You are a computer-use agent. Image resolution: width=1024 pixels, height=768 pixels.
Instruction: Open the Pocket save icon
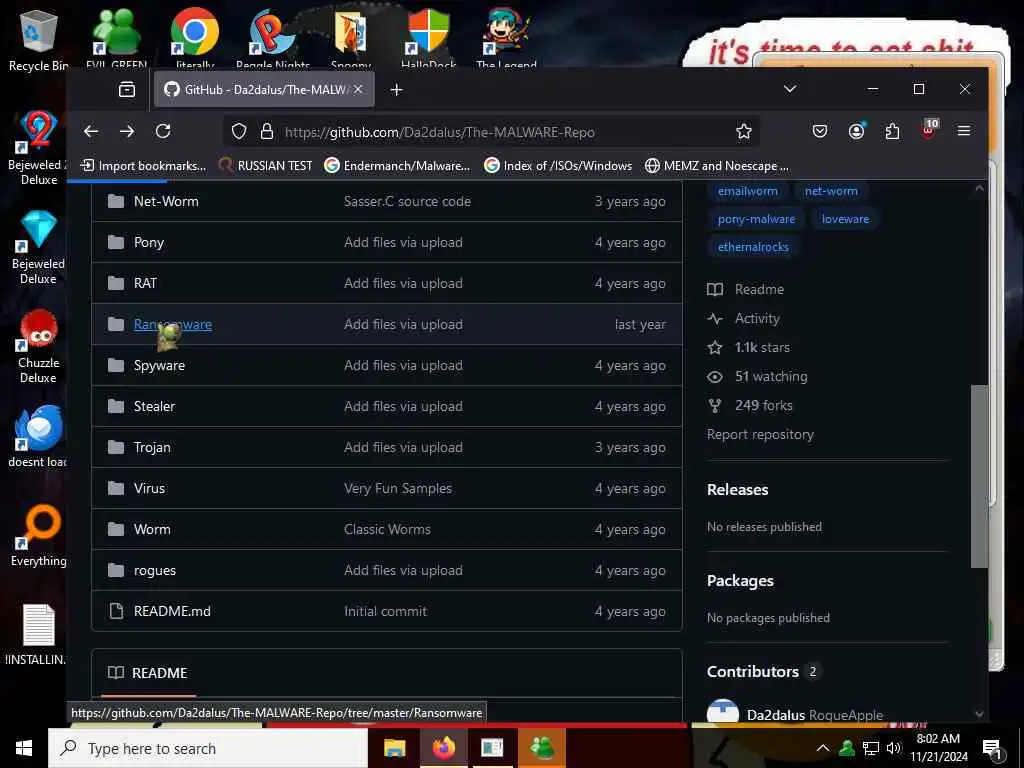(x=820, y=131)
